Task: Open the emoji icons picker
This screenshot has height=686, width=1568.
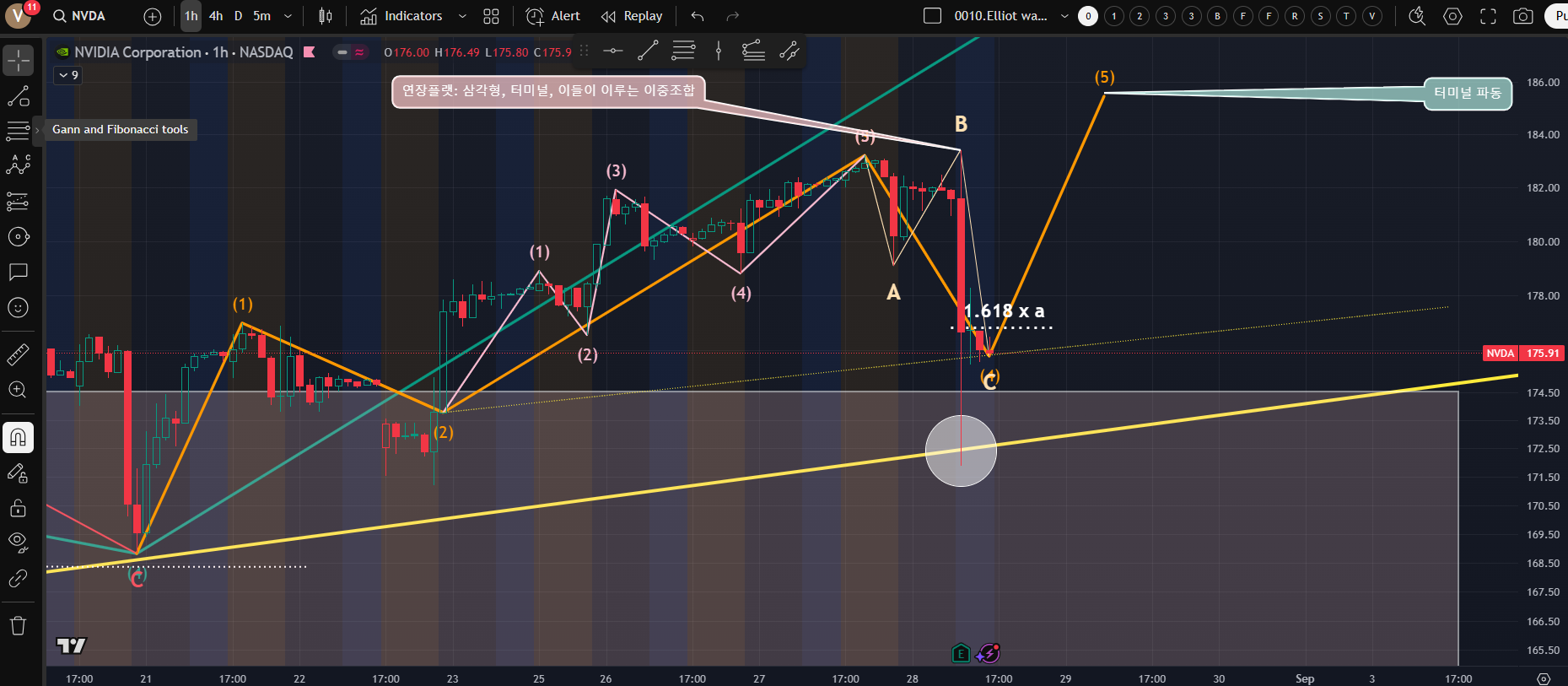Action: coord(18,307)
